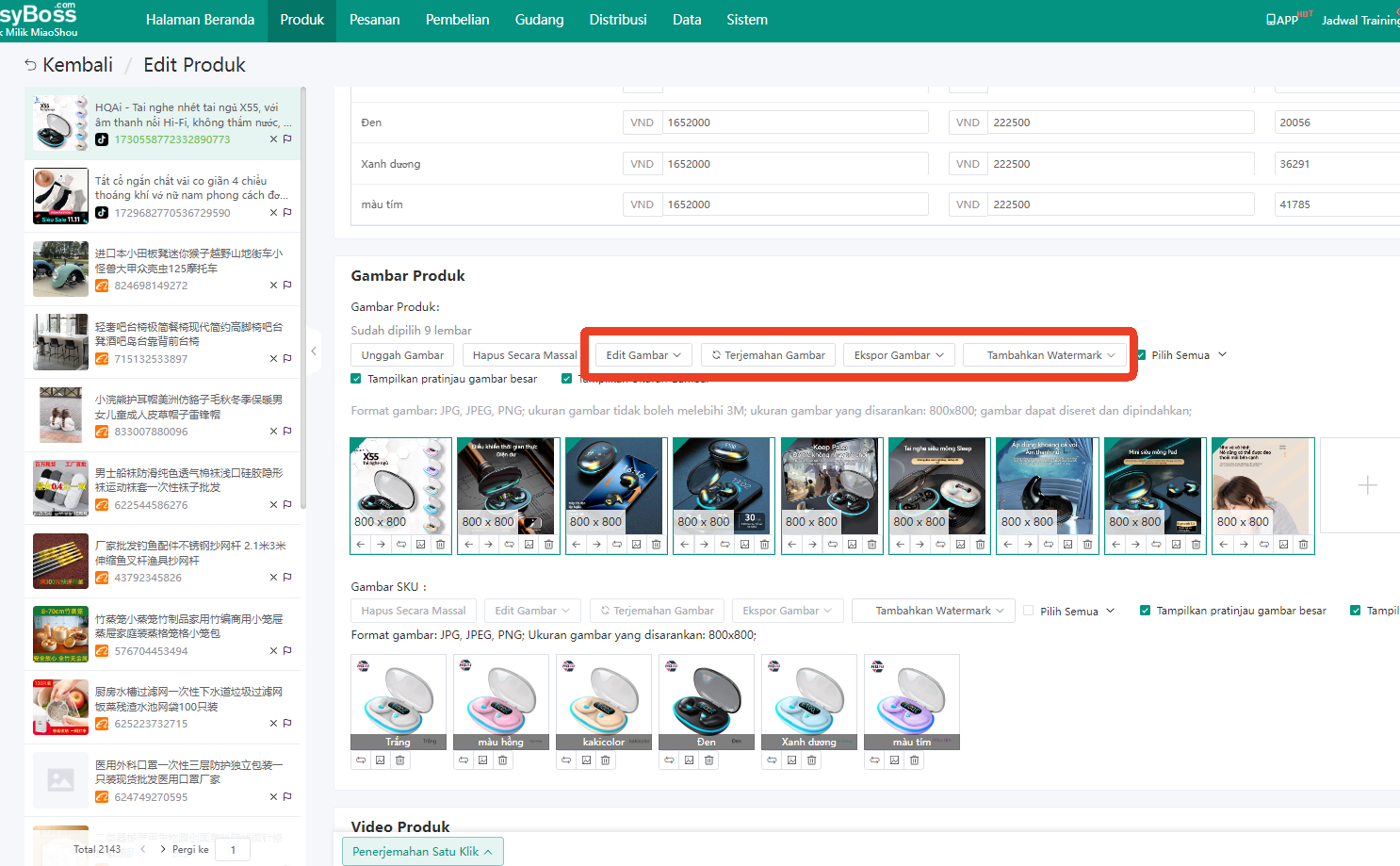The width and height of the screenshot is (1400, 866).
Task: Open Pembelian menu
Action: tap(457, 20)
